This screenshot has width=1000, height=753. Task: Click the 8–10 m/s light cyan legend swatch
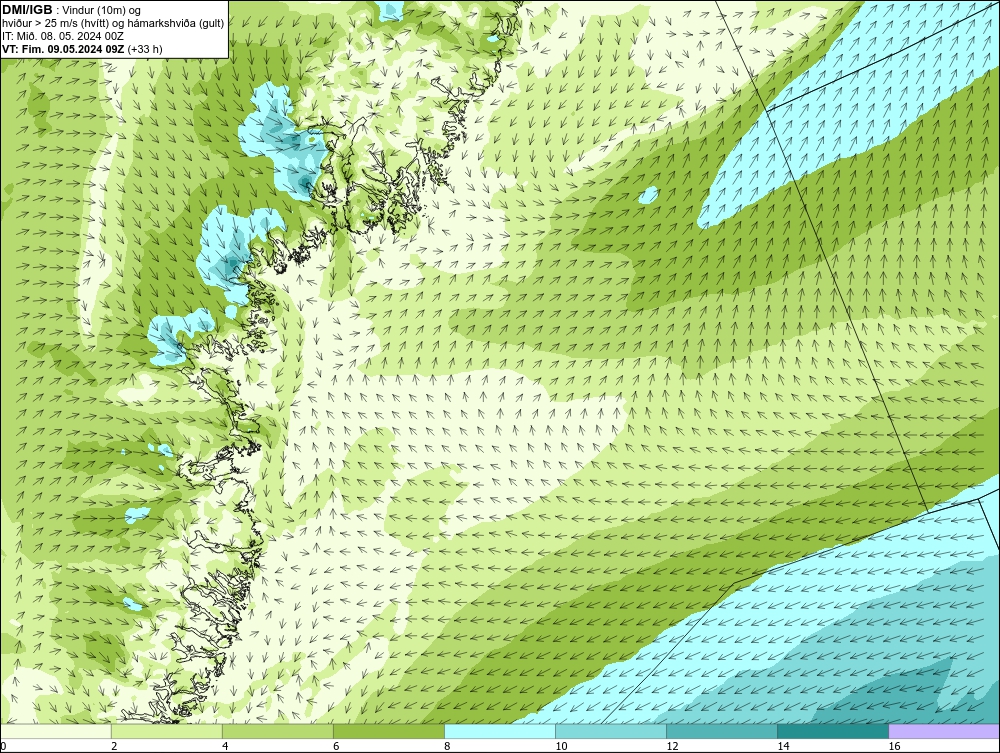(x=500, y=731)
